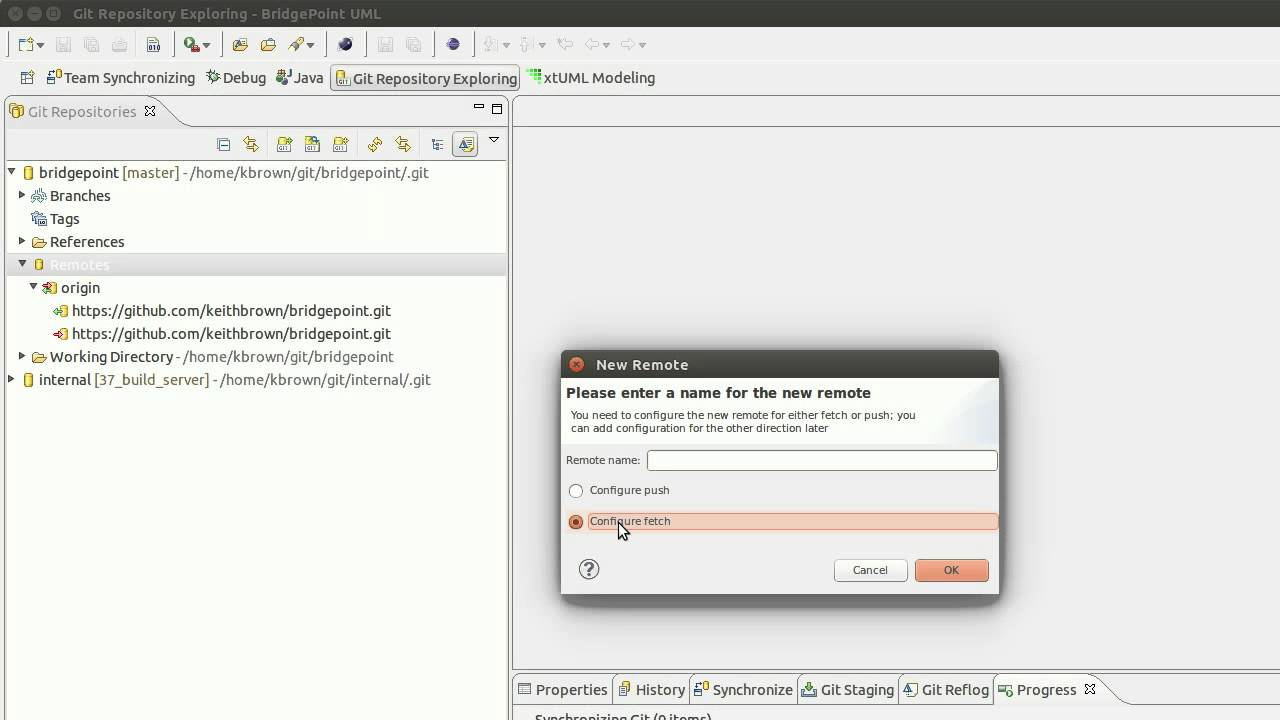Collapse all in Git Repositories view

point(223,145)
